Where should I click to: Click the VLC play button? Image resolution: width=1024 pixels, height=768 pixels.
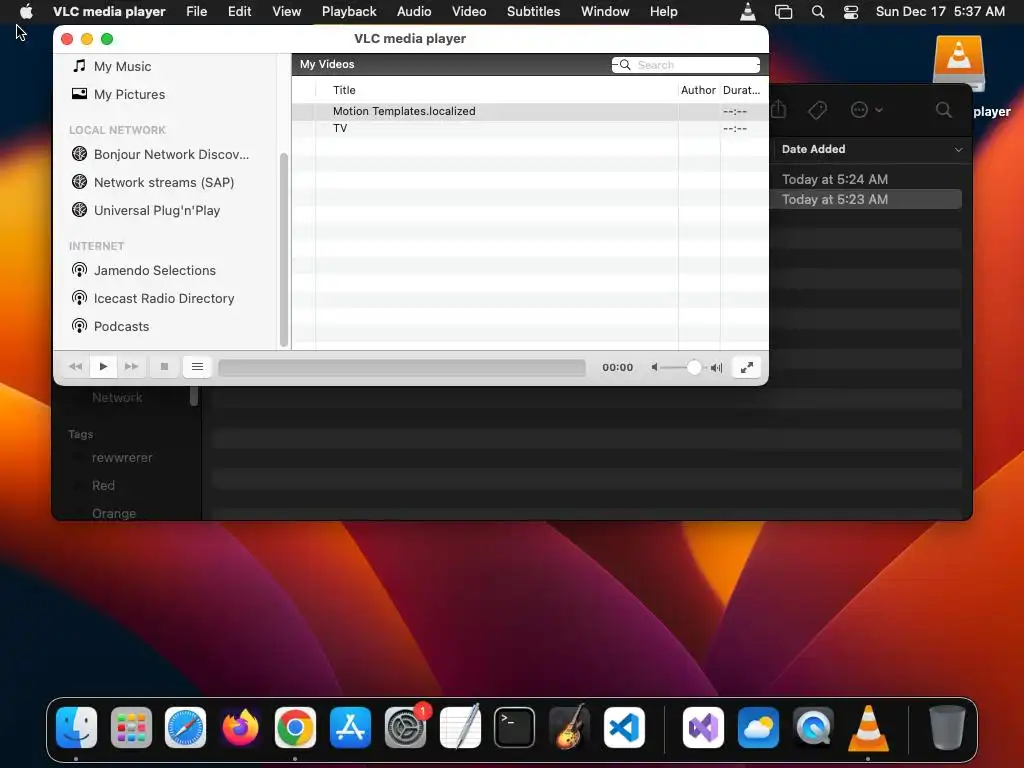coord(103,367)
